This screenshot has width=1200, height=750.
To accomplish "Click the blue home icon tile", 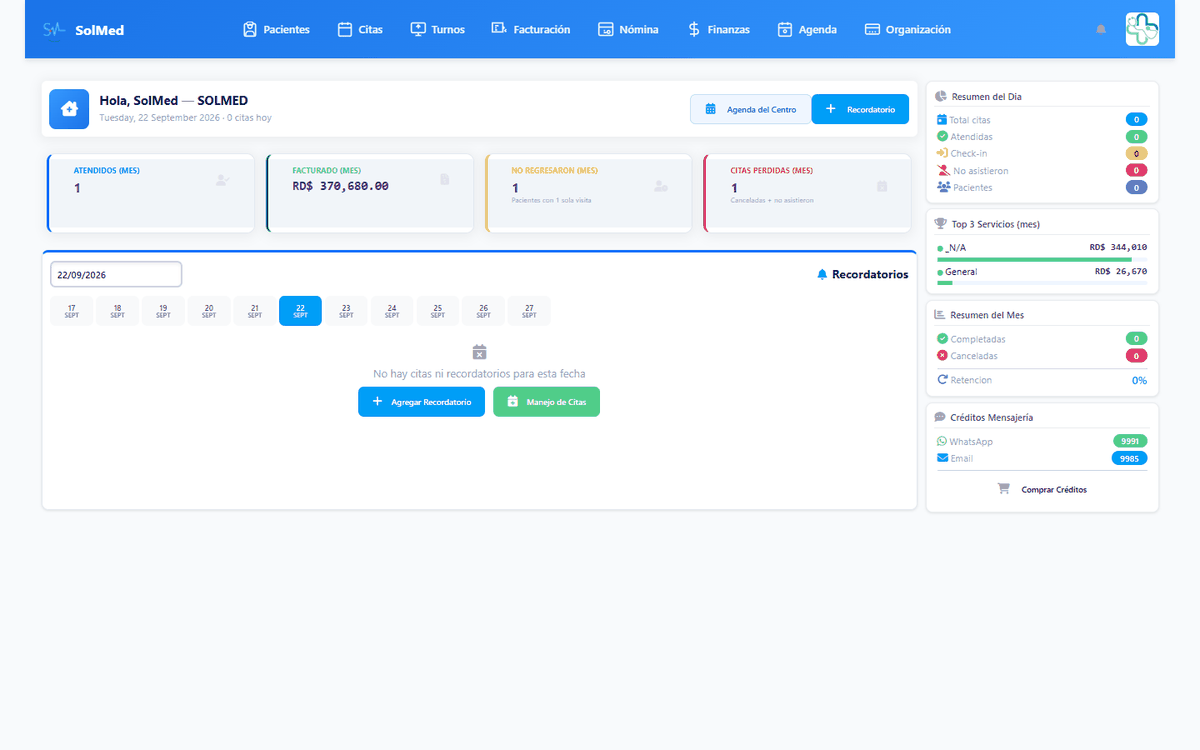I will point(69,109).
